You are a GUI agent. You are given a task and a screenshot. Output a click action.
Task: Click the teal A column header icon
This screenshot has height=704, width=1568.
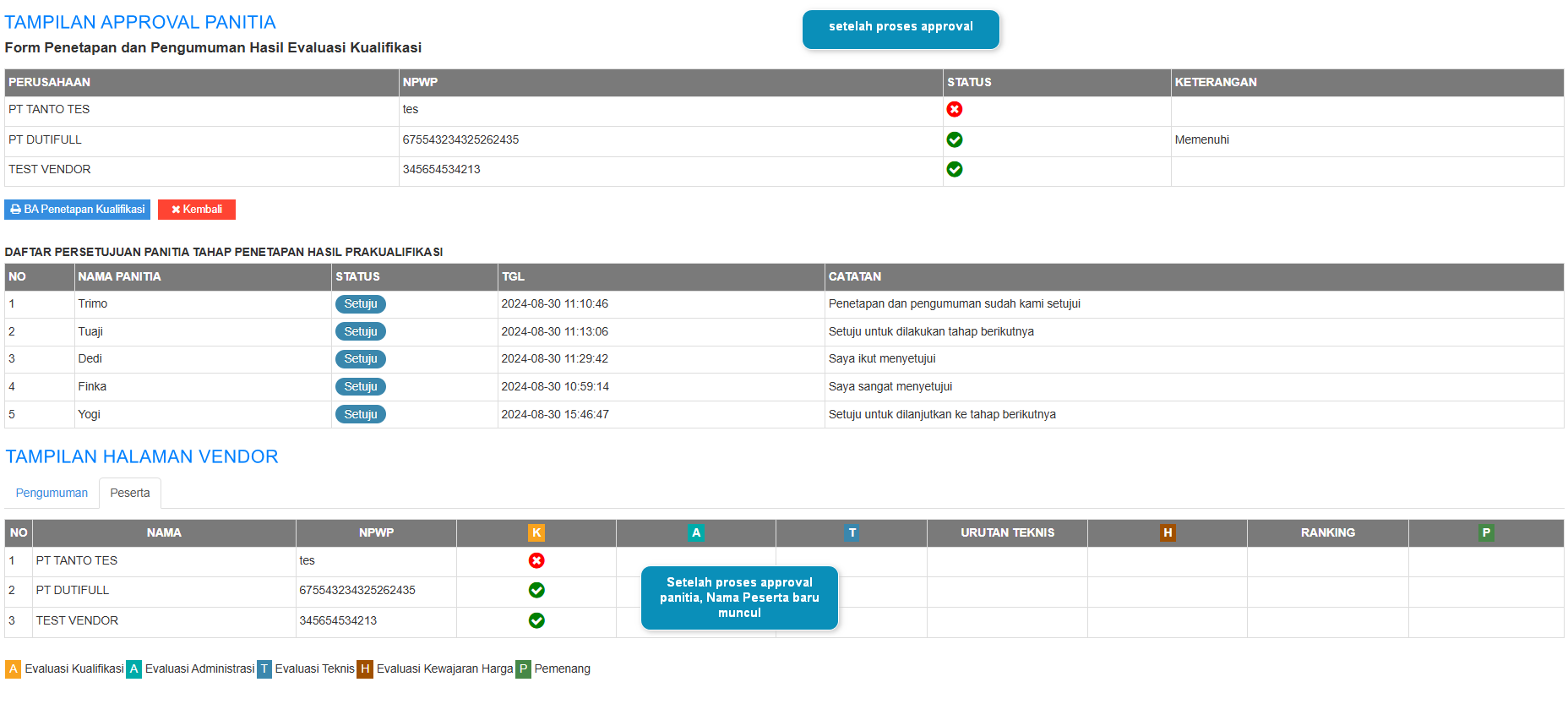pos(696,532)
